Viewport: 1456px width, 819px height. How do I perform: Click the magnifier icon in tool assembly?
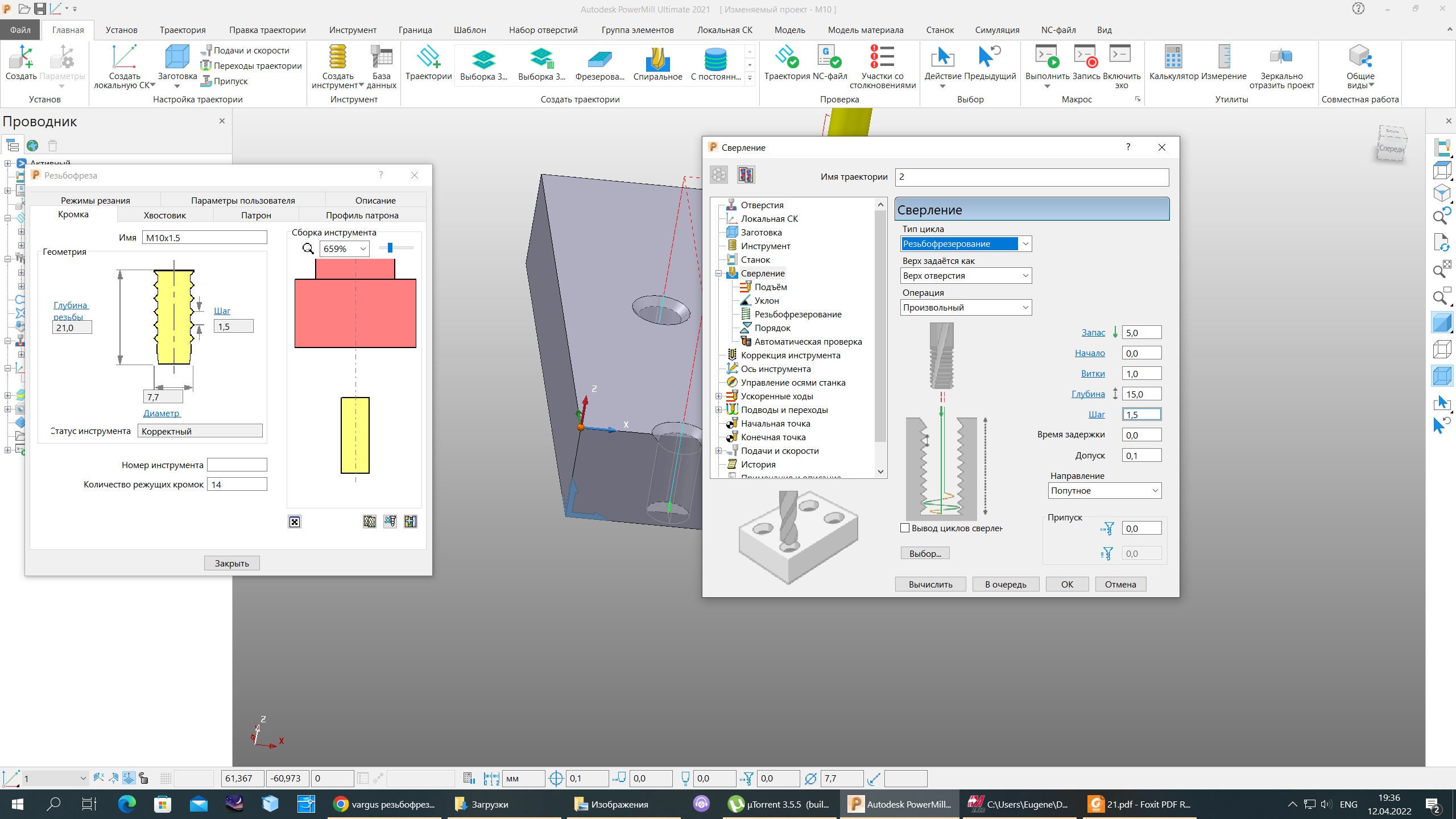pos(308,249)
